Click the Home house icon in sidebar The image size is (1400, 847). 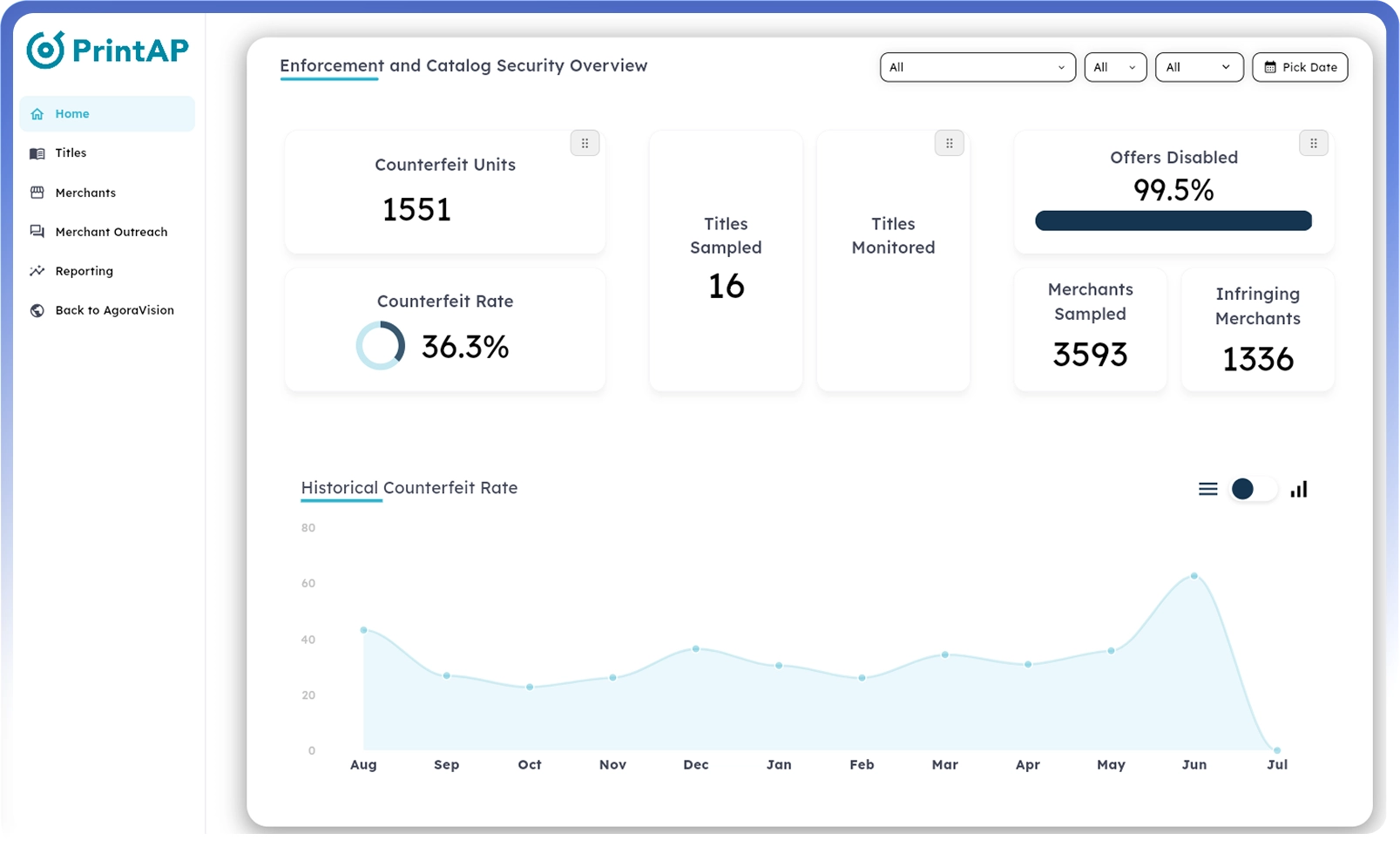[37, 114]
